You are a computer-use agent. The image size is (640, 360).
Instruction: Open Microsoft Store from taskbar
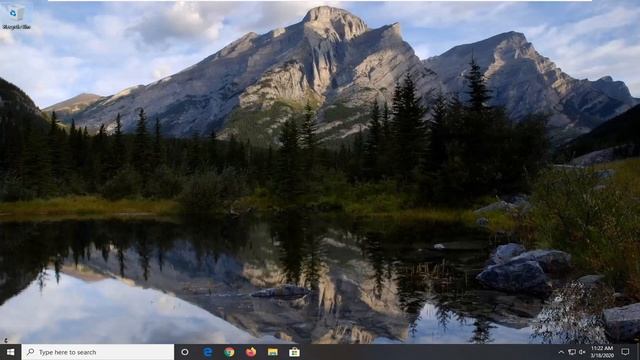point(294,352)
